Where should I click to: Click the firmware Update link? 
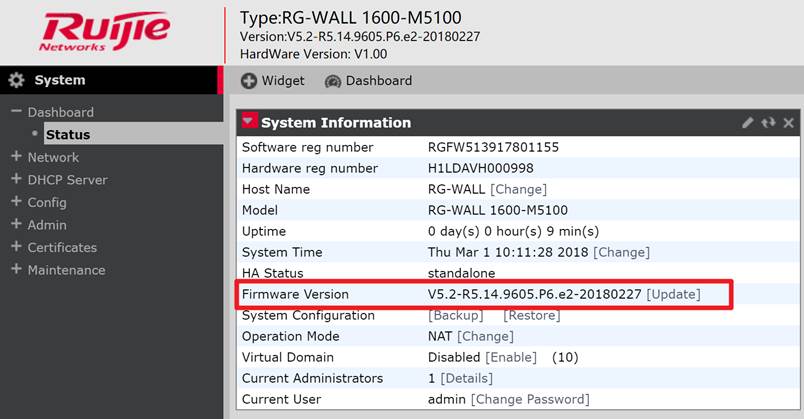pos(673,294)
